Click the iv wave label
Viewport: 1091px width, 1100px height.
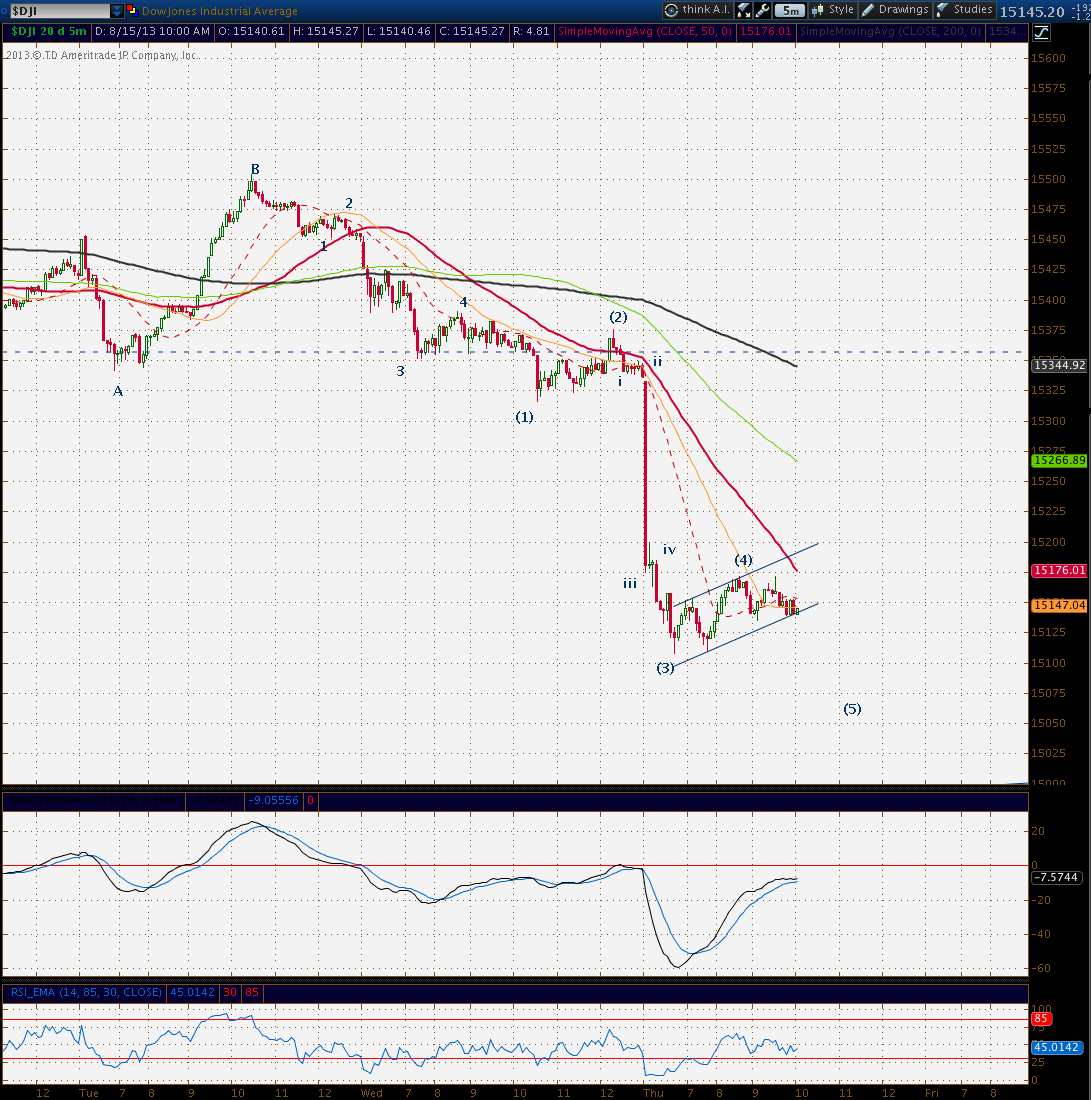[669, 549]
